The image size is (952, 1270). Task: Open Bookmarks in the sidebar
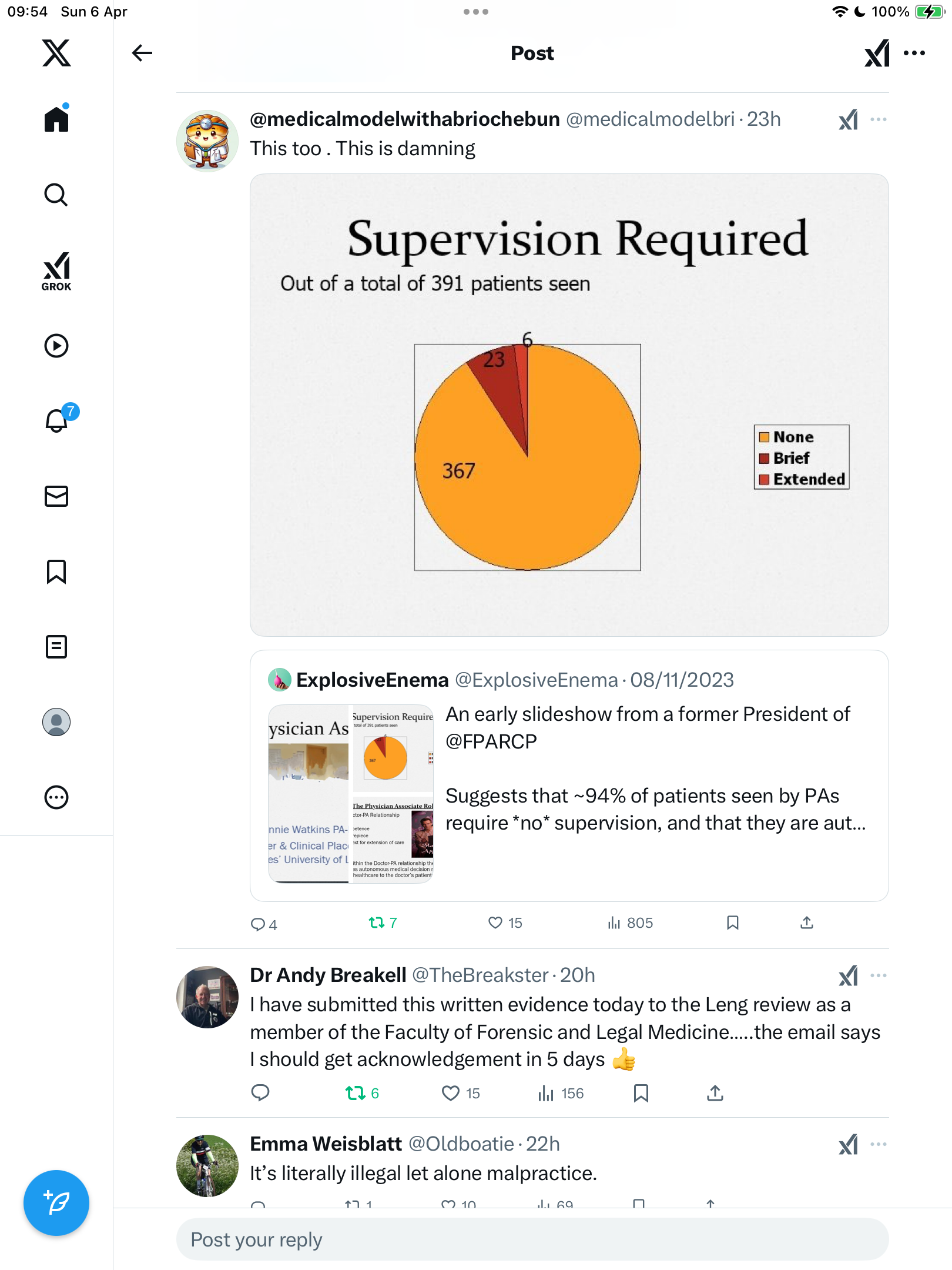point(56,571)
